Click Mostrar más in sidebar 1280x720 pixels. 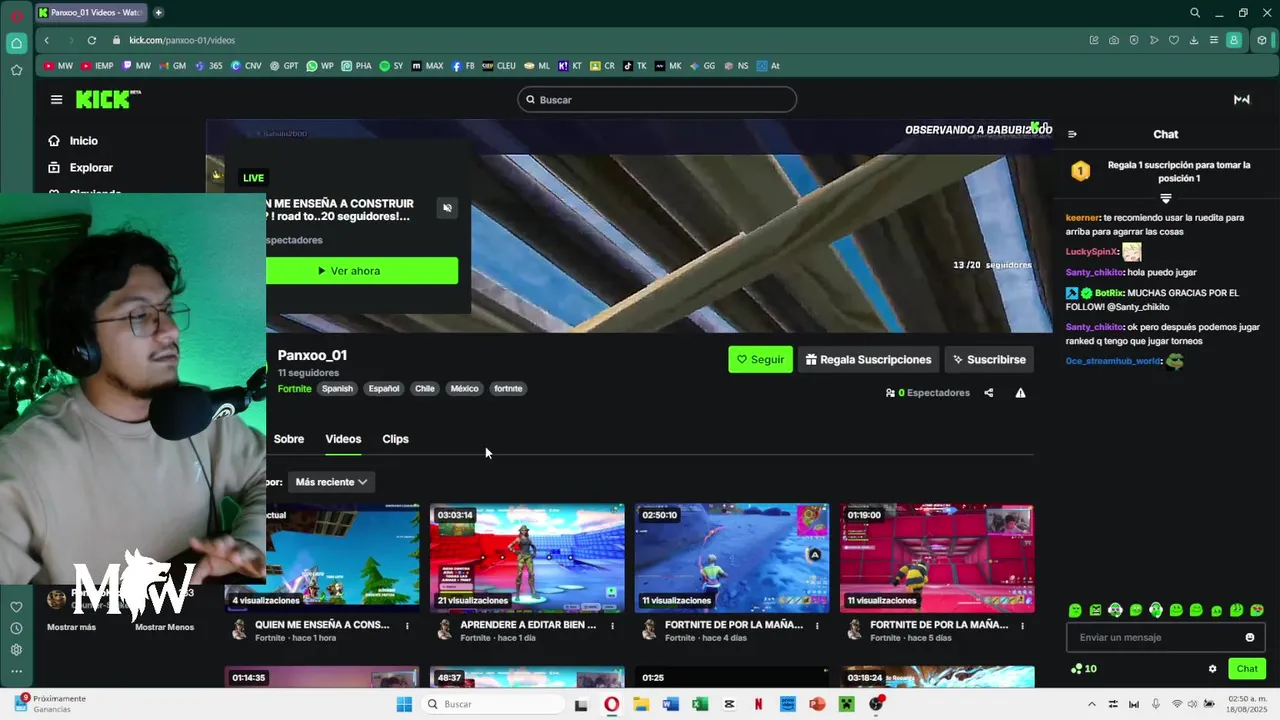point(71,627)
